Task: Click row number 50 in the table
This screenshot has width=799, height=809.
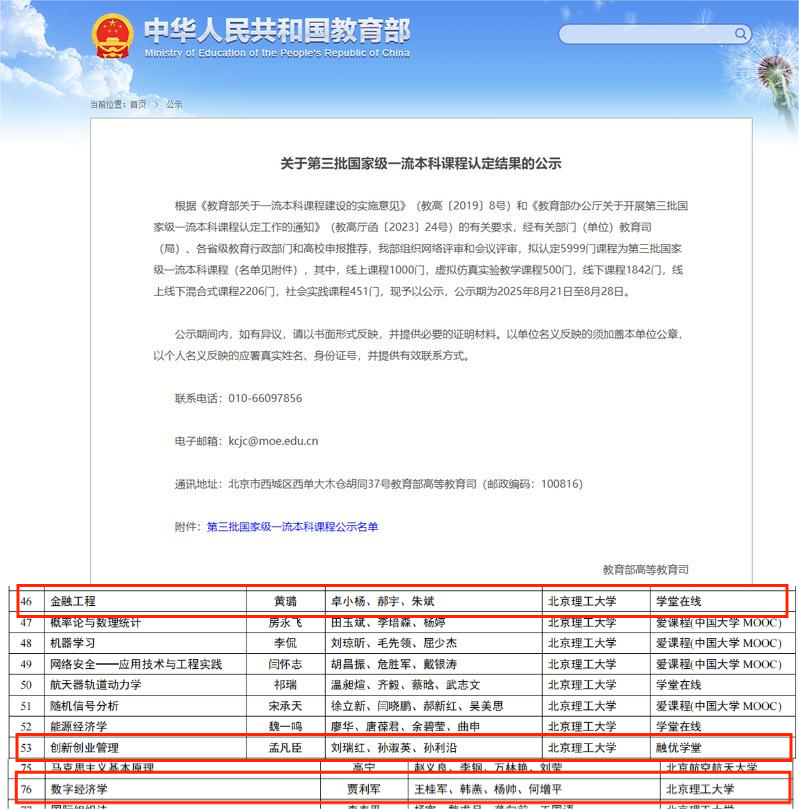Action: click(x=26, y=685)
